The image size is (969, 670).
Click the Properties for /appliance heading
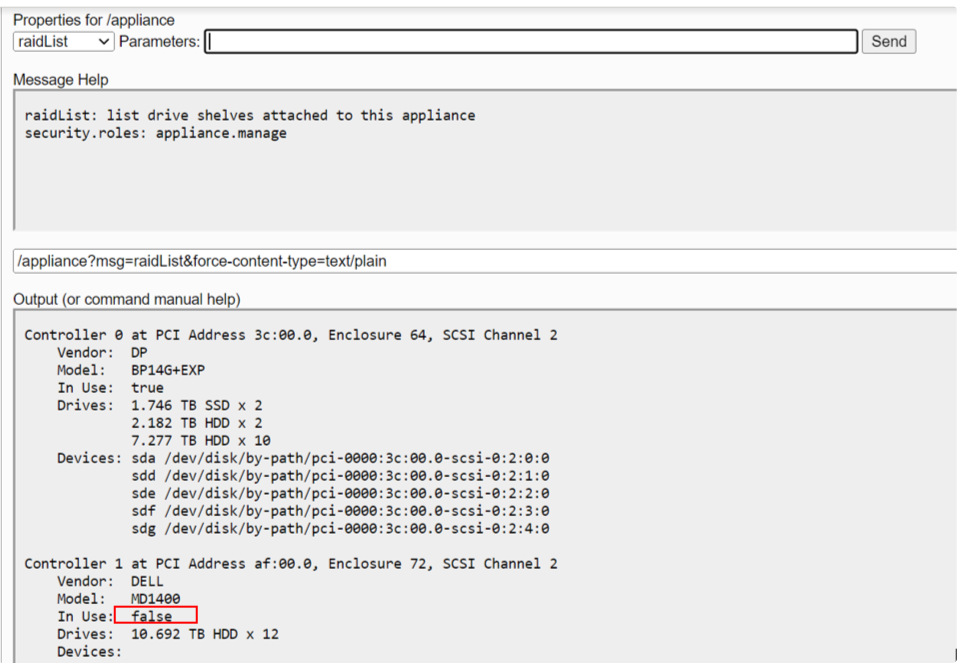97,15
